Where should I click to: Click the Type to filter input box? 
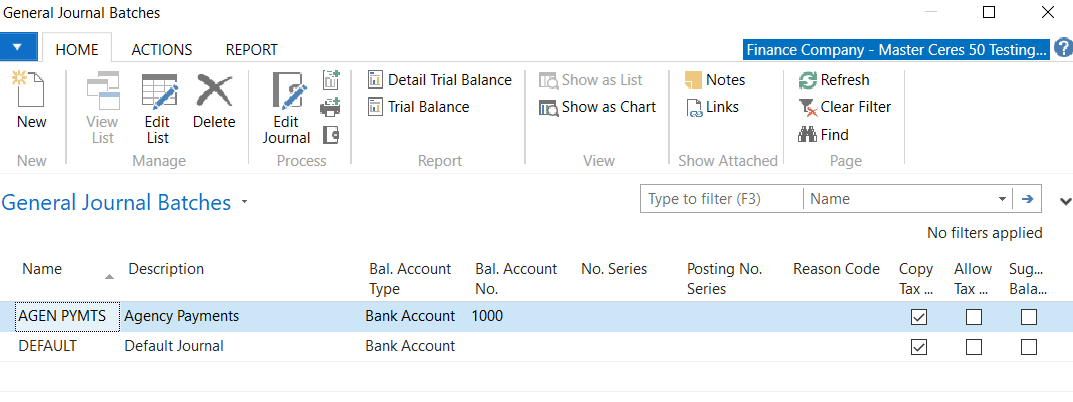(721, 199)
